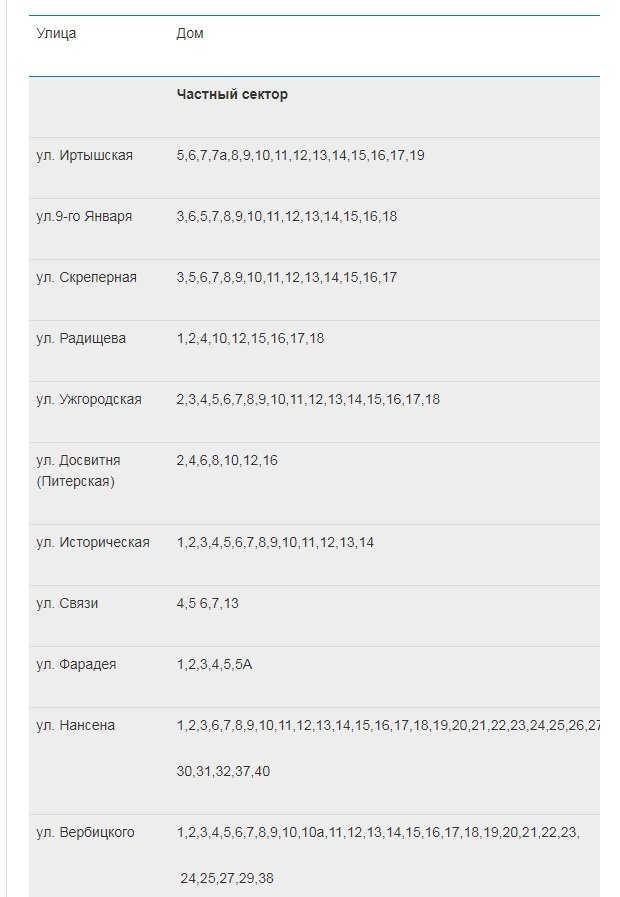
Task: Select the "ул. Фарадея" street name
Action: click(x=76, y=664)
